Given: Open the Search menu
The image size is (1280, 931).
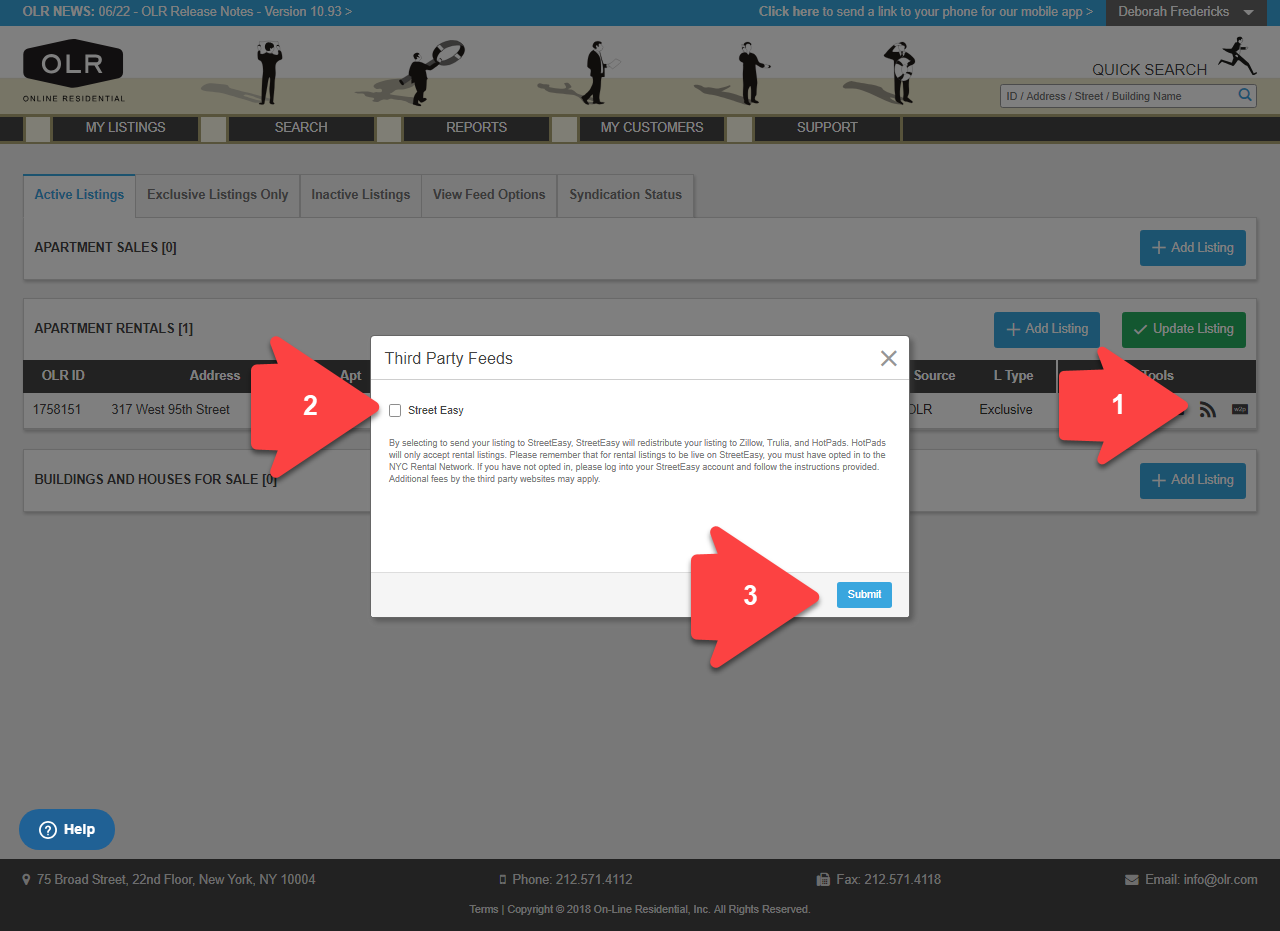Looking at the screenshot, I should tap(301, 127).
